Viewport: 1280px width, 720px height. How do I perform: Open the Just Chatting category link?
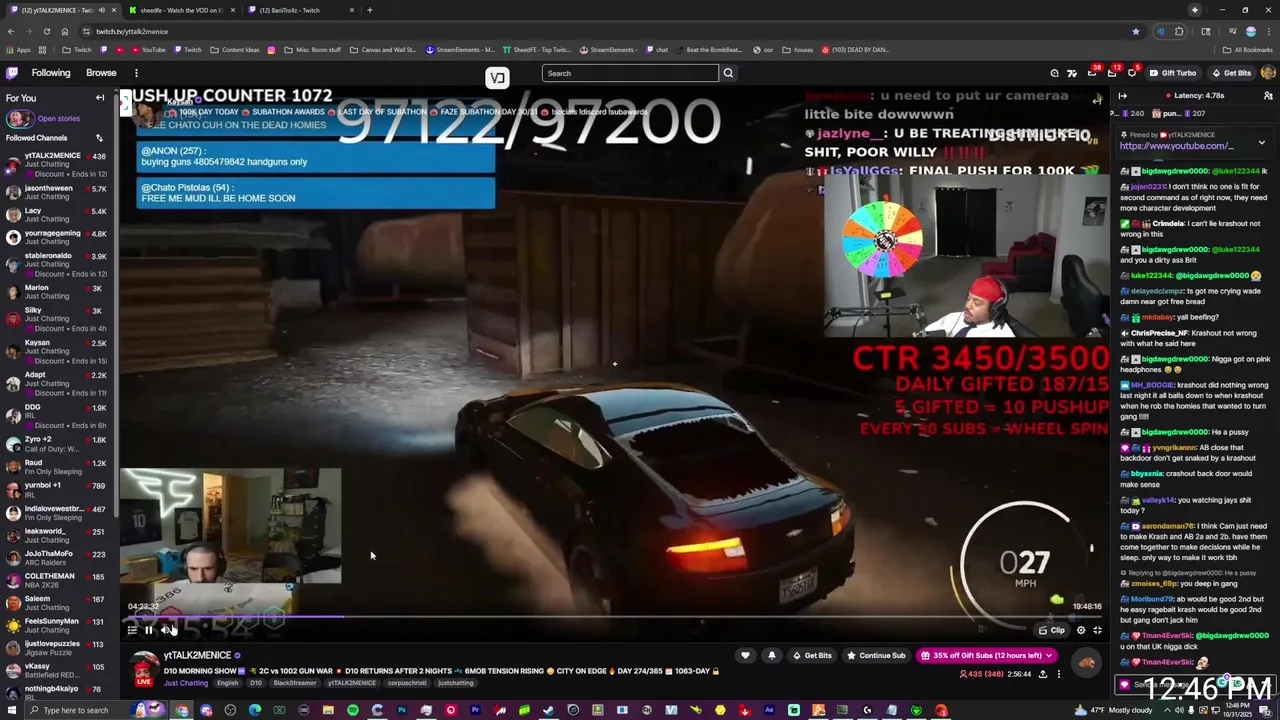(x=186, y=683)
